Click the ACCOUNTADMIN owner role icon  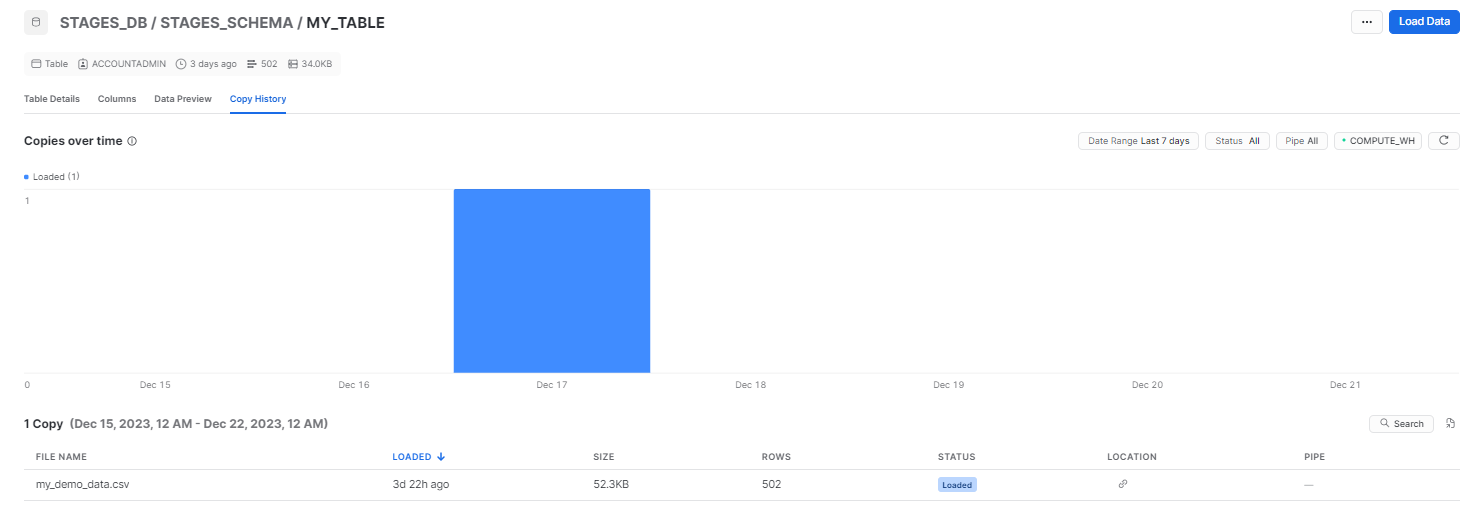[83, 64]
